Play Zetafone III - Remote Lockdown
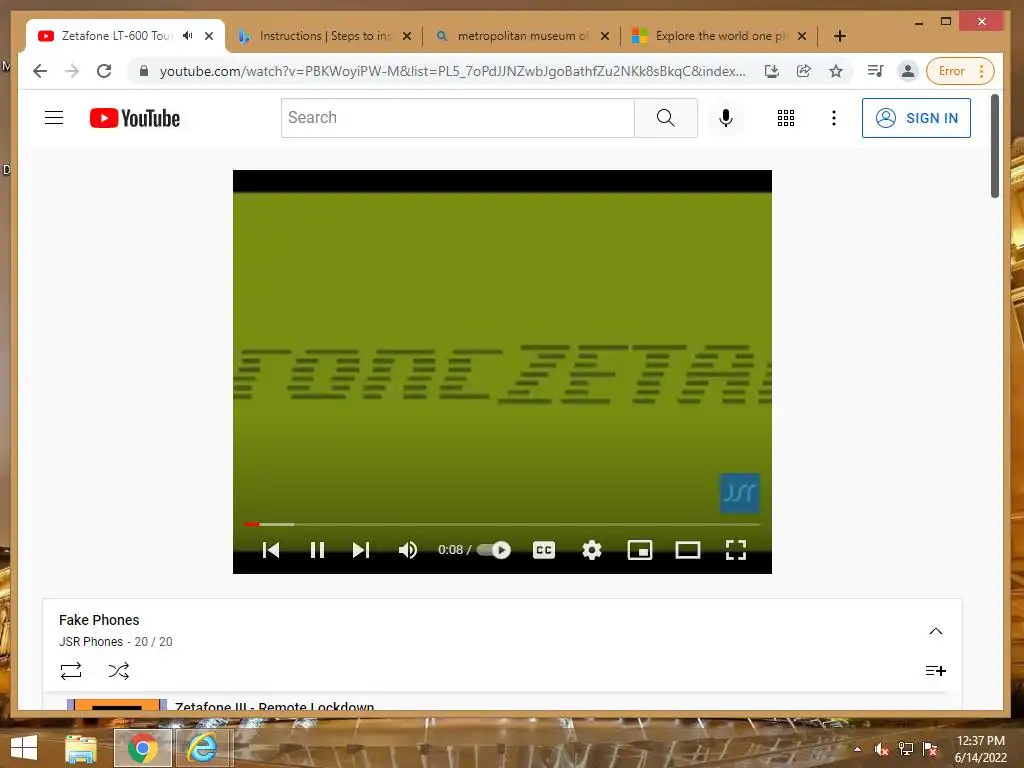 pyautogui.click(x=274, y=705)
